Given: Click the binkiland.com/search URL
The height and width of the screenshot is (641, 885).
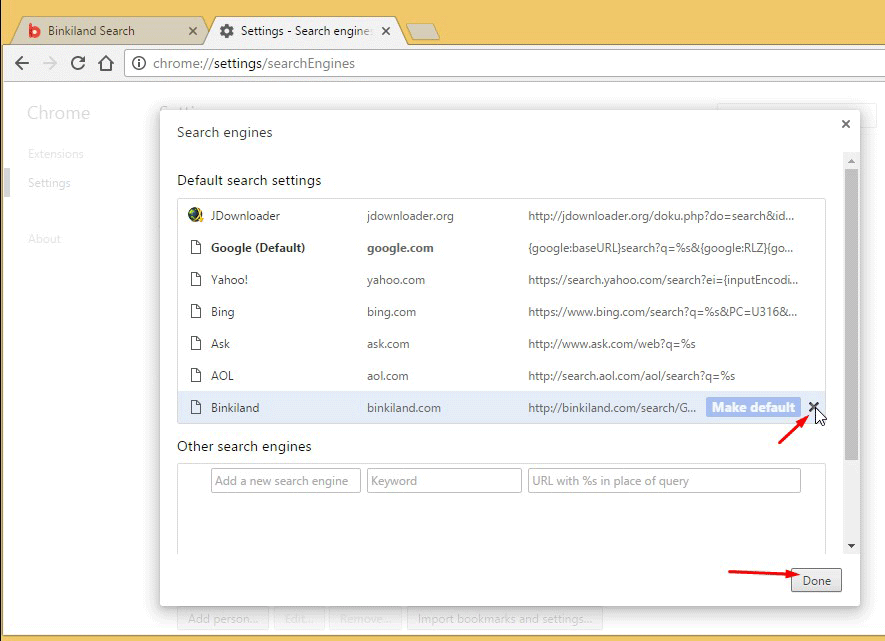Looking at the screenshot, I should pos(612,408).
